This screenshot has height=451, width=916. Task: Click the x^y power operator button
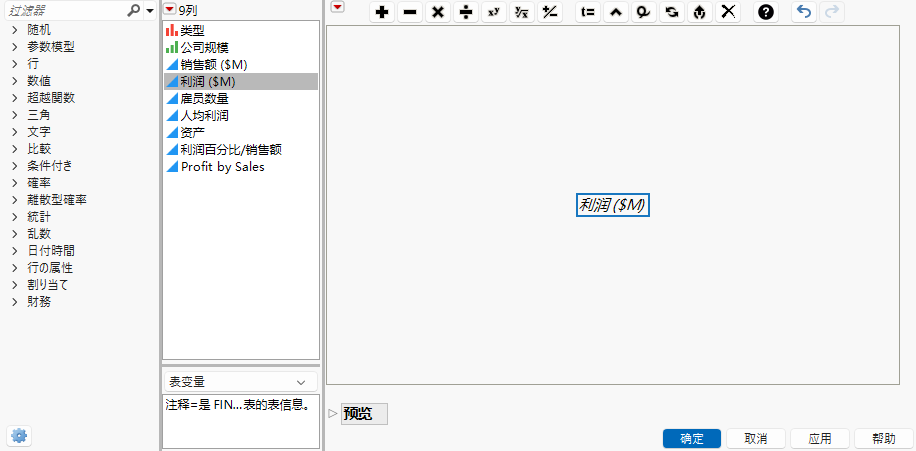tap(494, 12)
